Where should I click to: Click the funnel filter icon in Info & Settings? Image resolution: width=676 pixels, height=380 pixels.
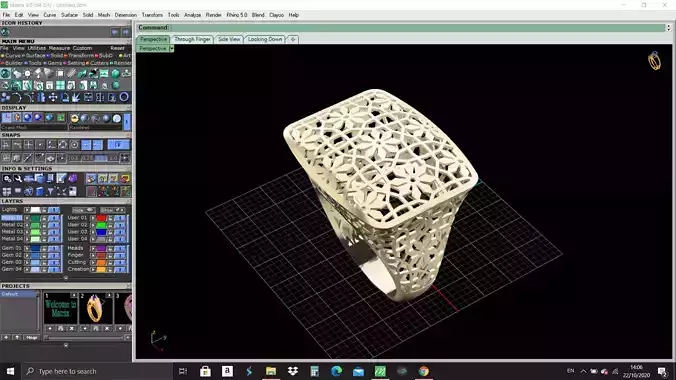(x=50, y=191)
